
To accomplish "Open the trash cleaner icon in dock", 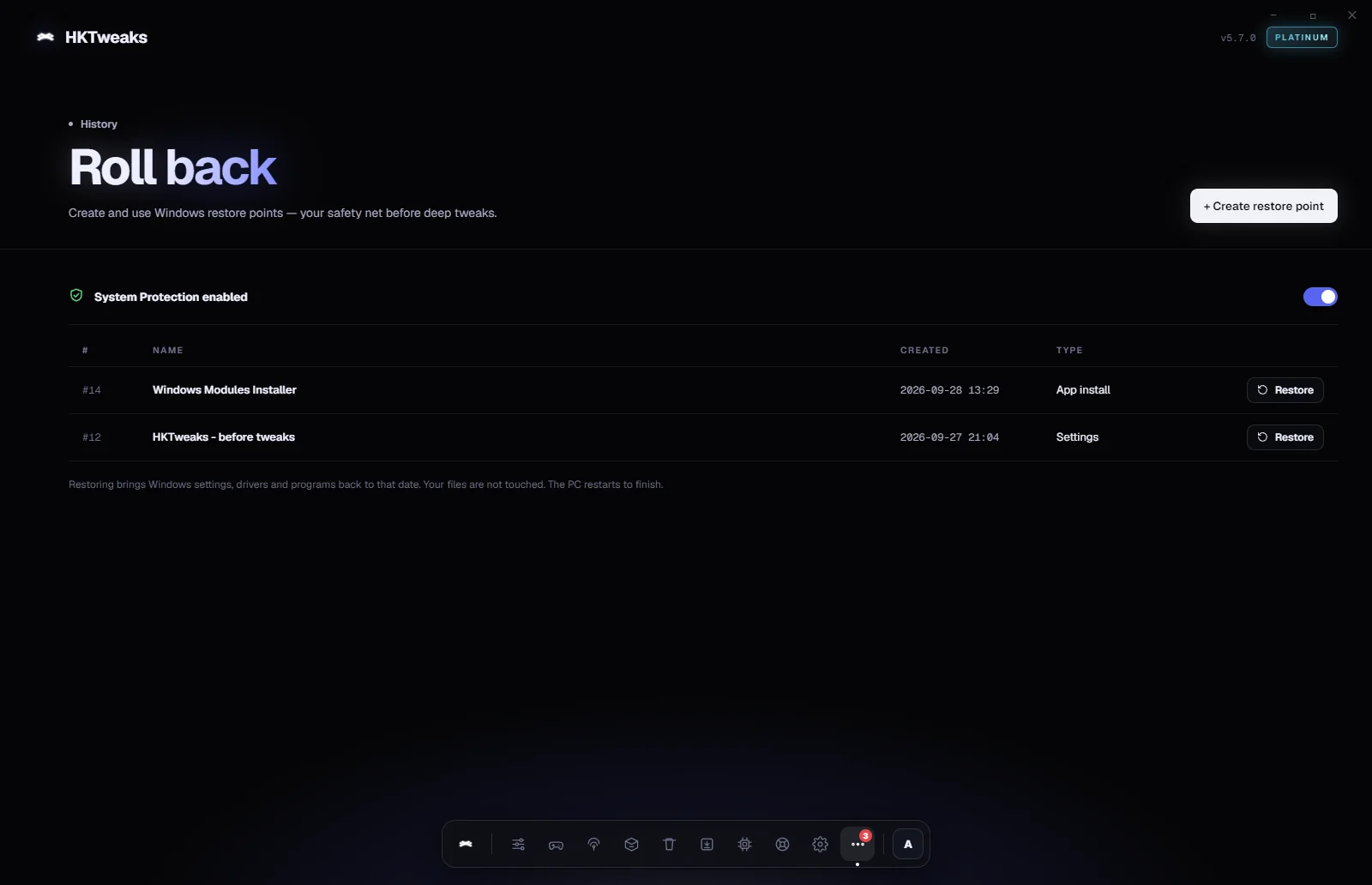I will click(669, 844).
